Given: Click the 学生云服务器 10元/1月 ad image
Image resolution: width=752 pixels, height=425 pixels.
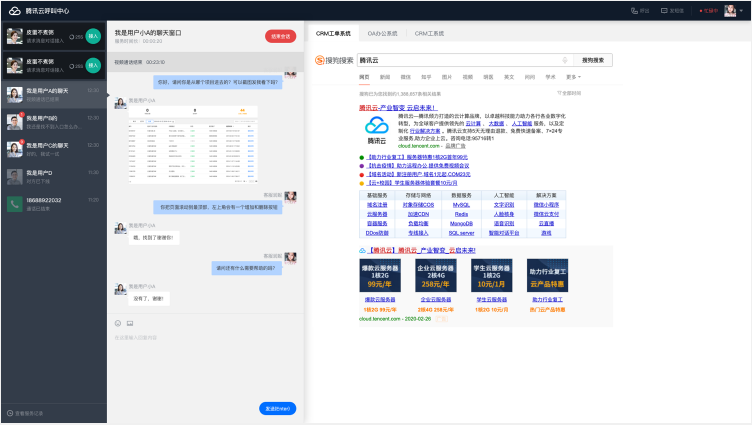Looking at the screenshot, I should [x=492, y=275].
